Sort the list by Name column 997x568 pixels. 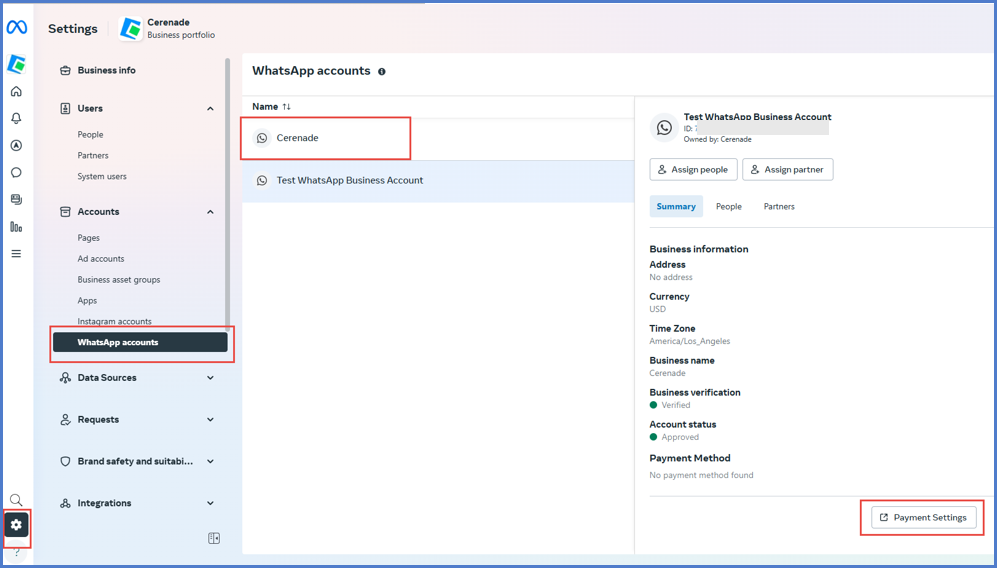pyautogui.click(x=271, y=107)
